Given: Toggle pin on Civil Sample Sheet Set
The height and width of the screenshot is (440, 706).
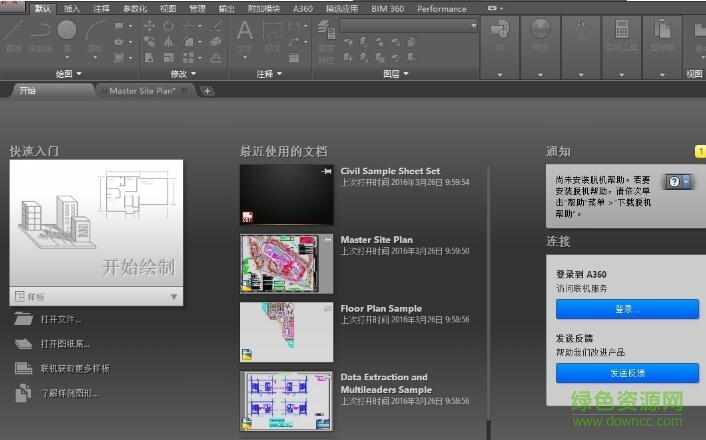Looking at the screenshot, I should [x=327, y=173].
